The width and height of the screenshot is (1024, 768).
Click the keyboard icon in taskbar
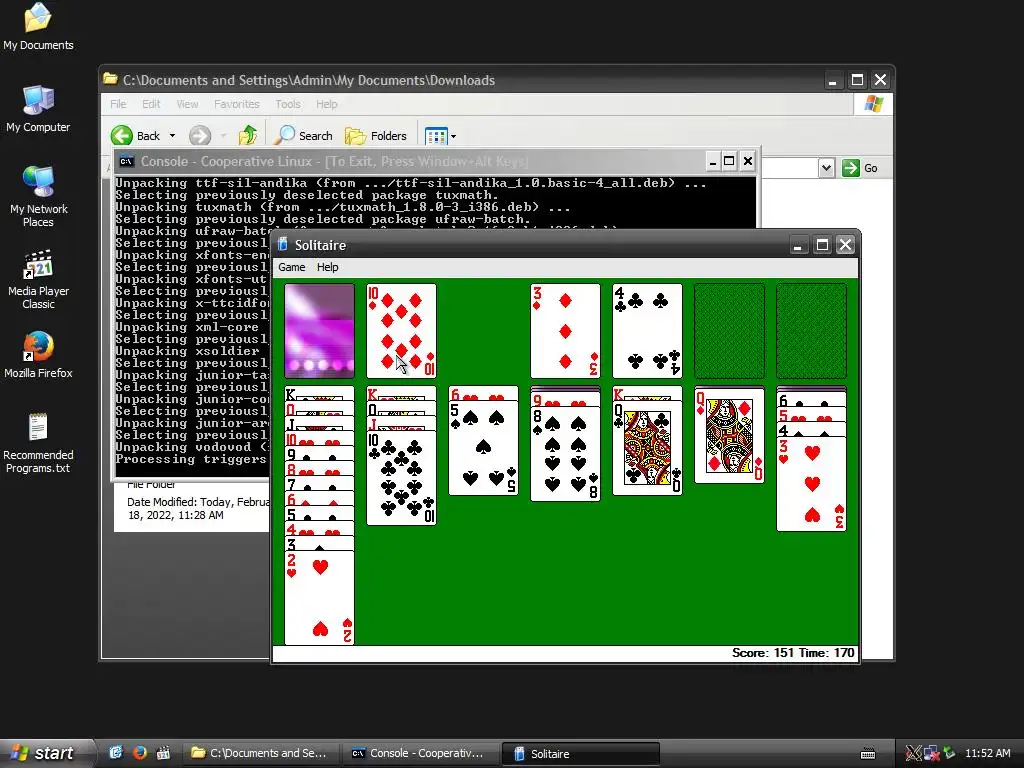tap(868, 754)
